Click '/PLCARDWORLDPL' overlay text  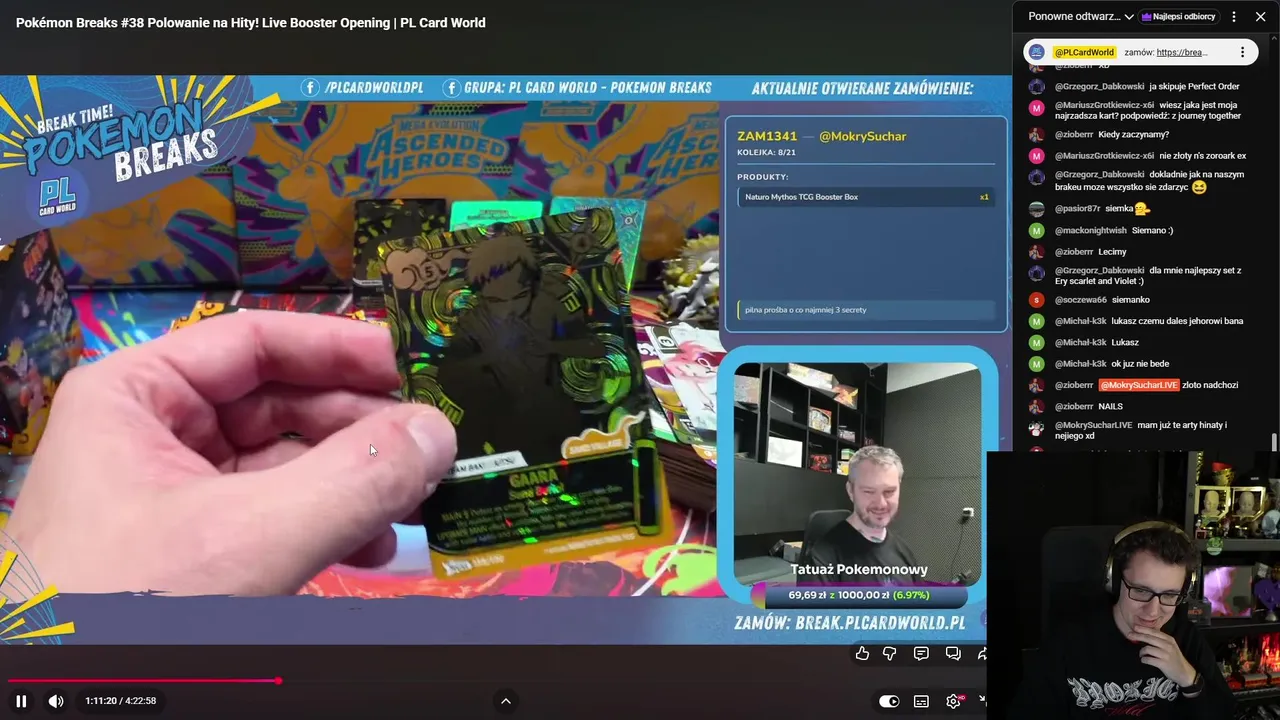pyautogui.click(x=374, y=88)
